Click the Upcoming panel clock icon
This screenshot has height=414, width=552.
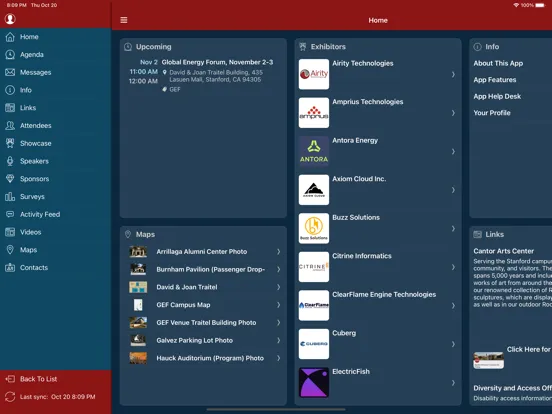click(x=128, y=47)
